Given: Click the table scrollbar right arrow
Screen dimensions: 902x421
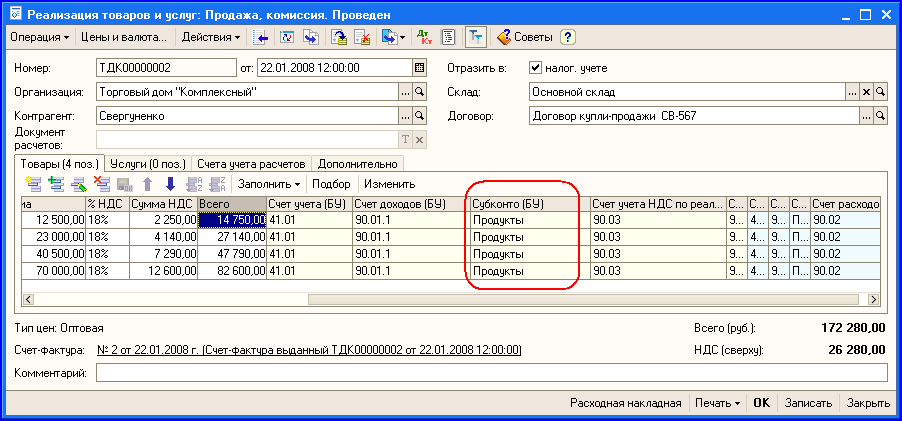Looking at the screenshot, I should click(874, 299).
